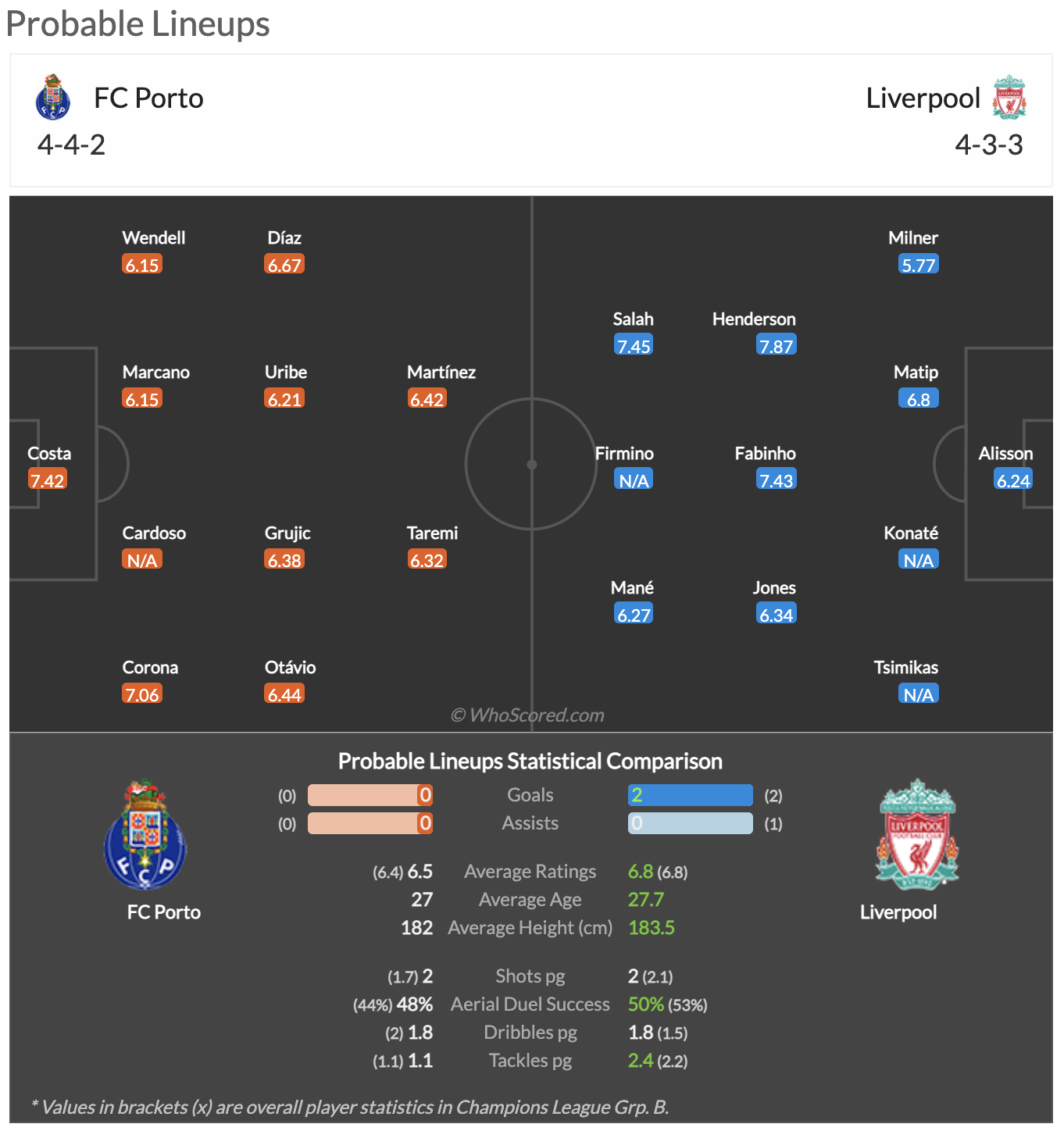The image size is (1064, 1131).
Task: Open Tsimikas player name on pitch
Action: point(906,667)
